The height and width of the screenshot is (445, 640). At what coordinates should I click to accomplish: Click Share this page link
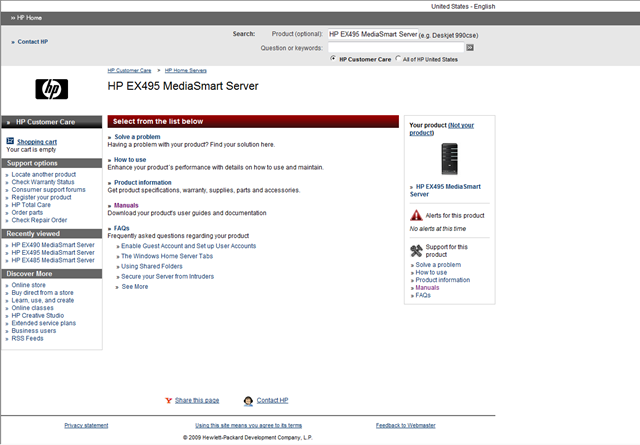click(197, 400)
